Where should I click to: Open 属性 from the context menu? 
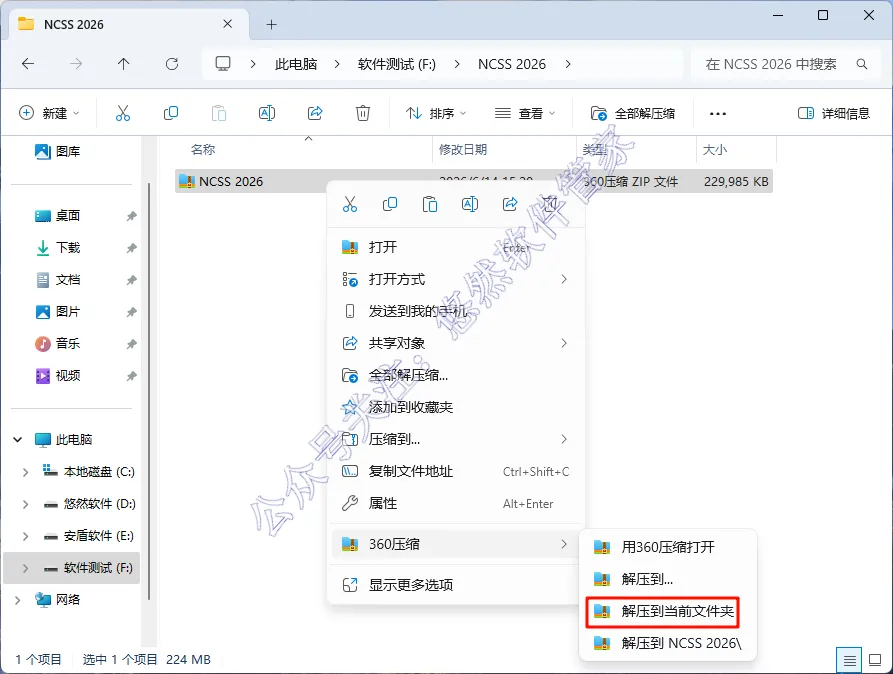coord(456,503)
